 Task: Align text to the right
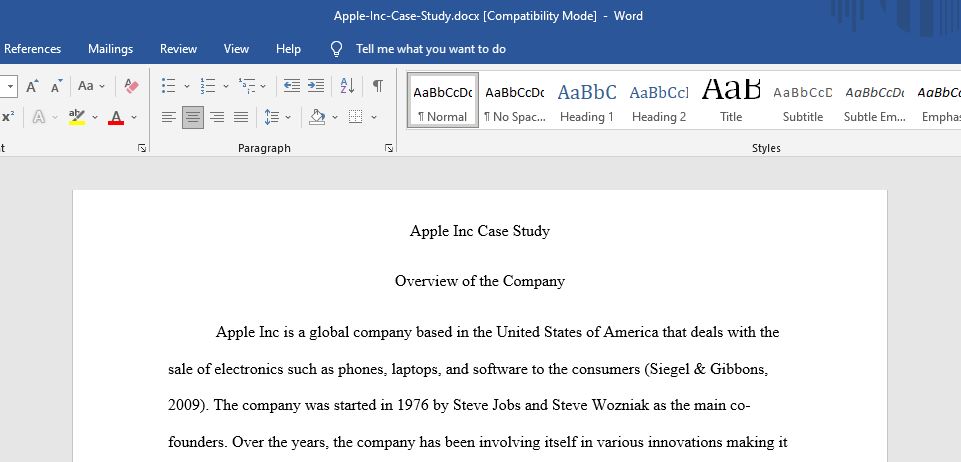[x=217, y=117]
